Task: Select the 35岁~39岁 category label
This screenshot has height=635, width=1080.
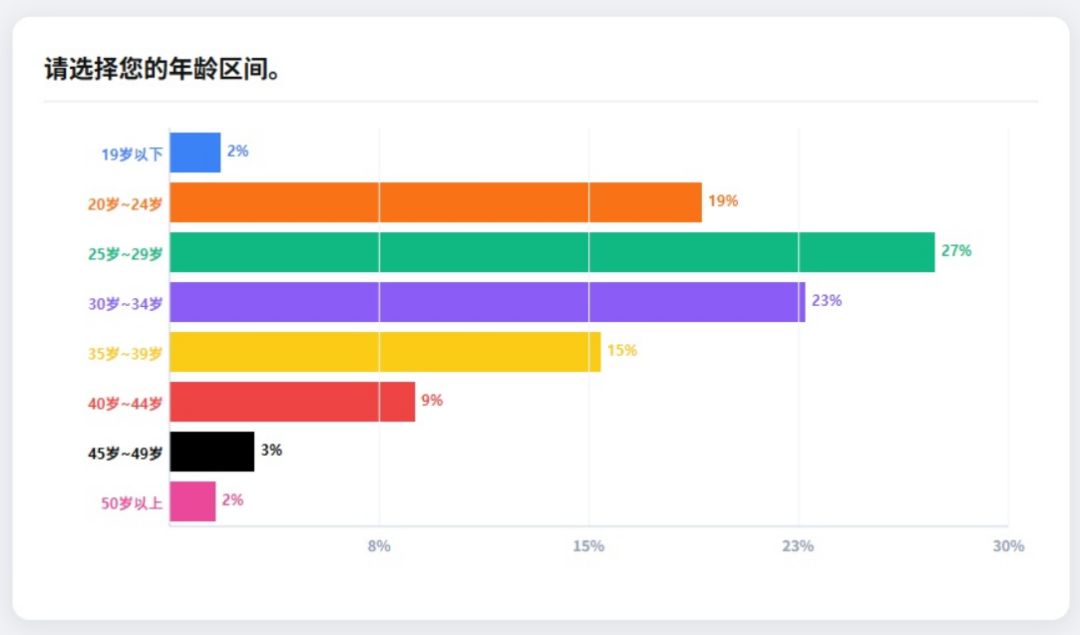Action: tap(125, 354)
